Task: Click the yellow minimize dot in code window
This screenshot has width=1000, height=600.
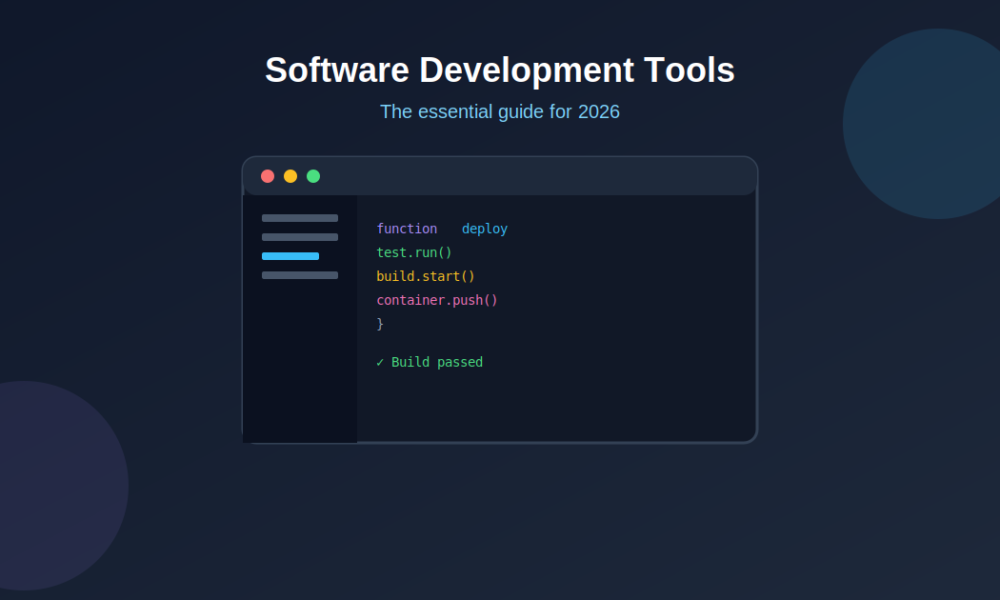Action: pos(290,176)
